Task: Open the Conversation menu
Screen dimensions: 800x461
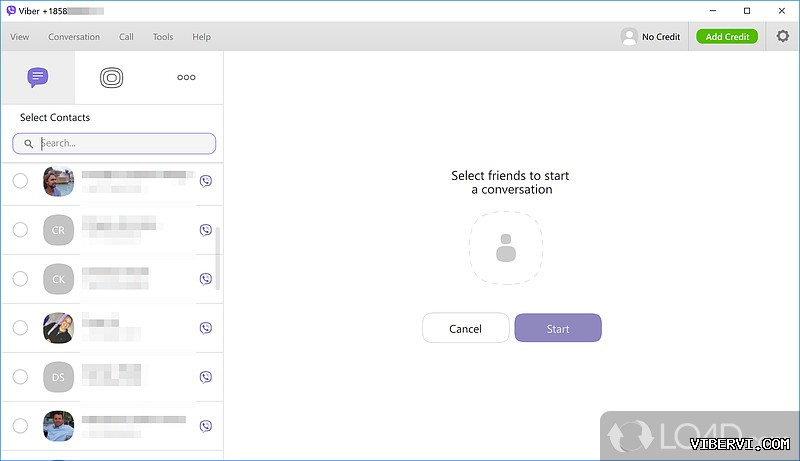Action: 74,37
